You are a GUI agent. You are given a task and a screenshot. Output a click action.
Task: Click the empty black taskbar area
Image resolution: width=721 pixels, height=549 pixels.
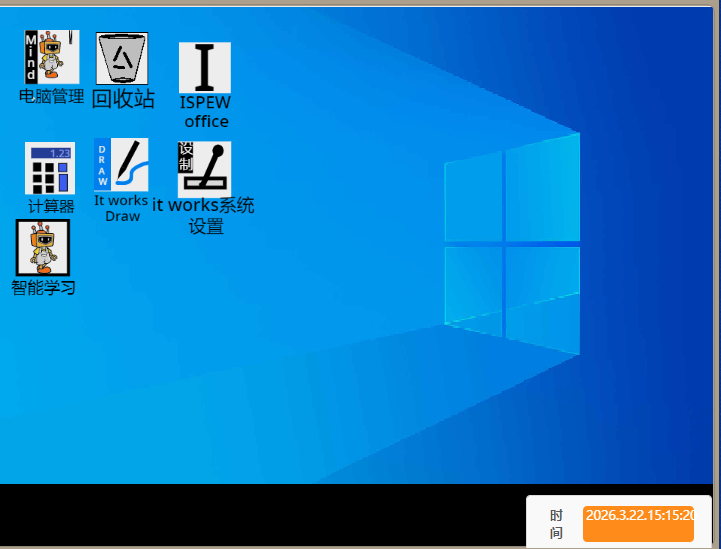pos(260,515)
